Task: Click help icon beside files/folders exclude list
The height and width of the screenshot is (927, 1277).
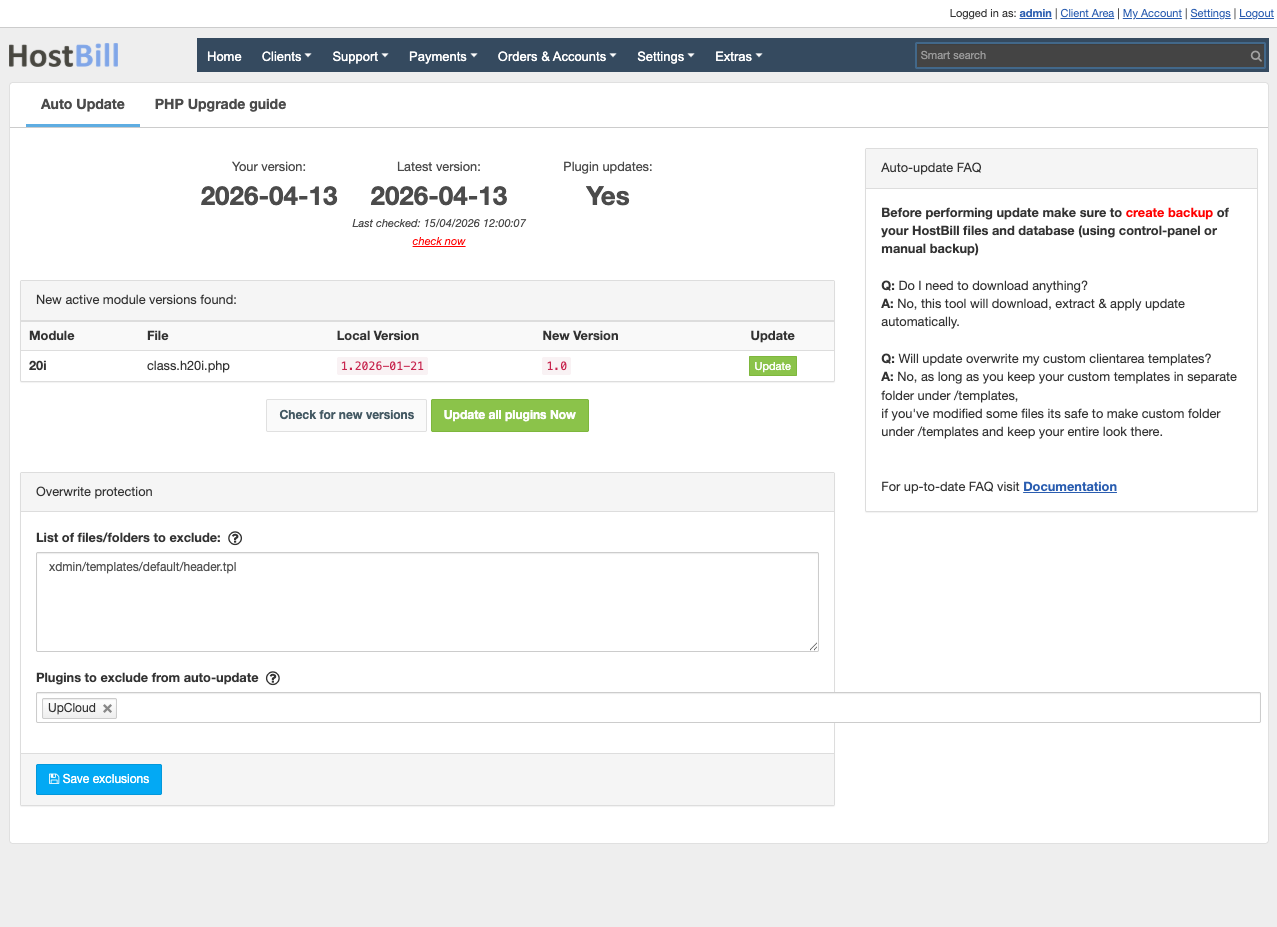Action: tap(235, 538)
